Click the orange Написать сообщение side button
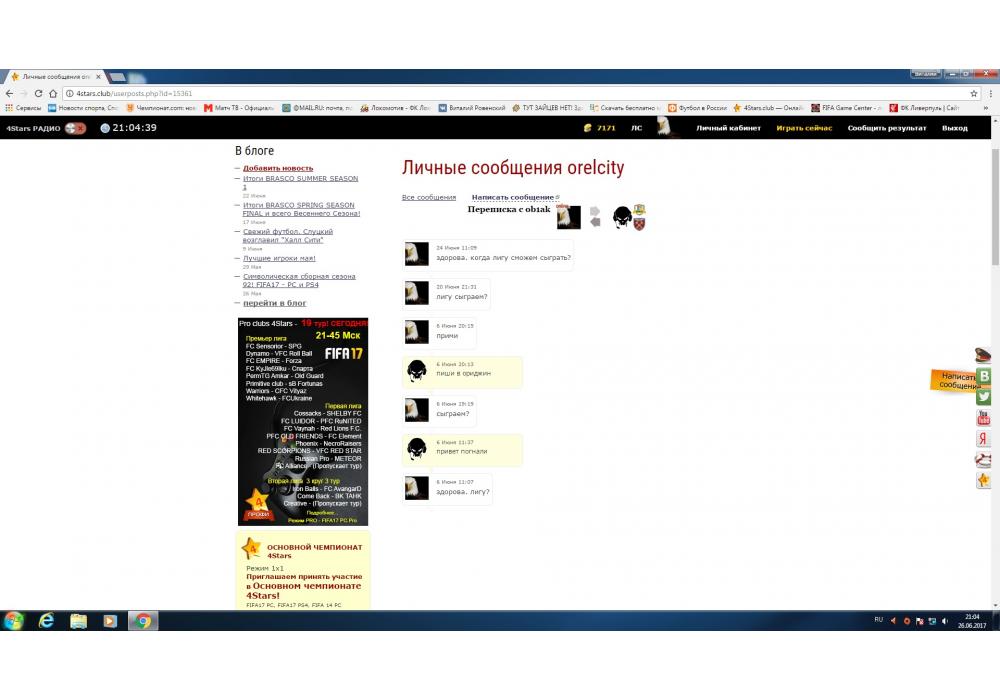Image resolution: width=1000 pixels, height=700 pixels. [x=955, y=380]
